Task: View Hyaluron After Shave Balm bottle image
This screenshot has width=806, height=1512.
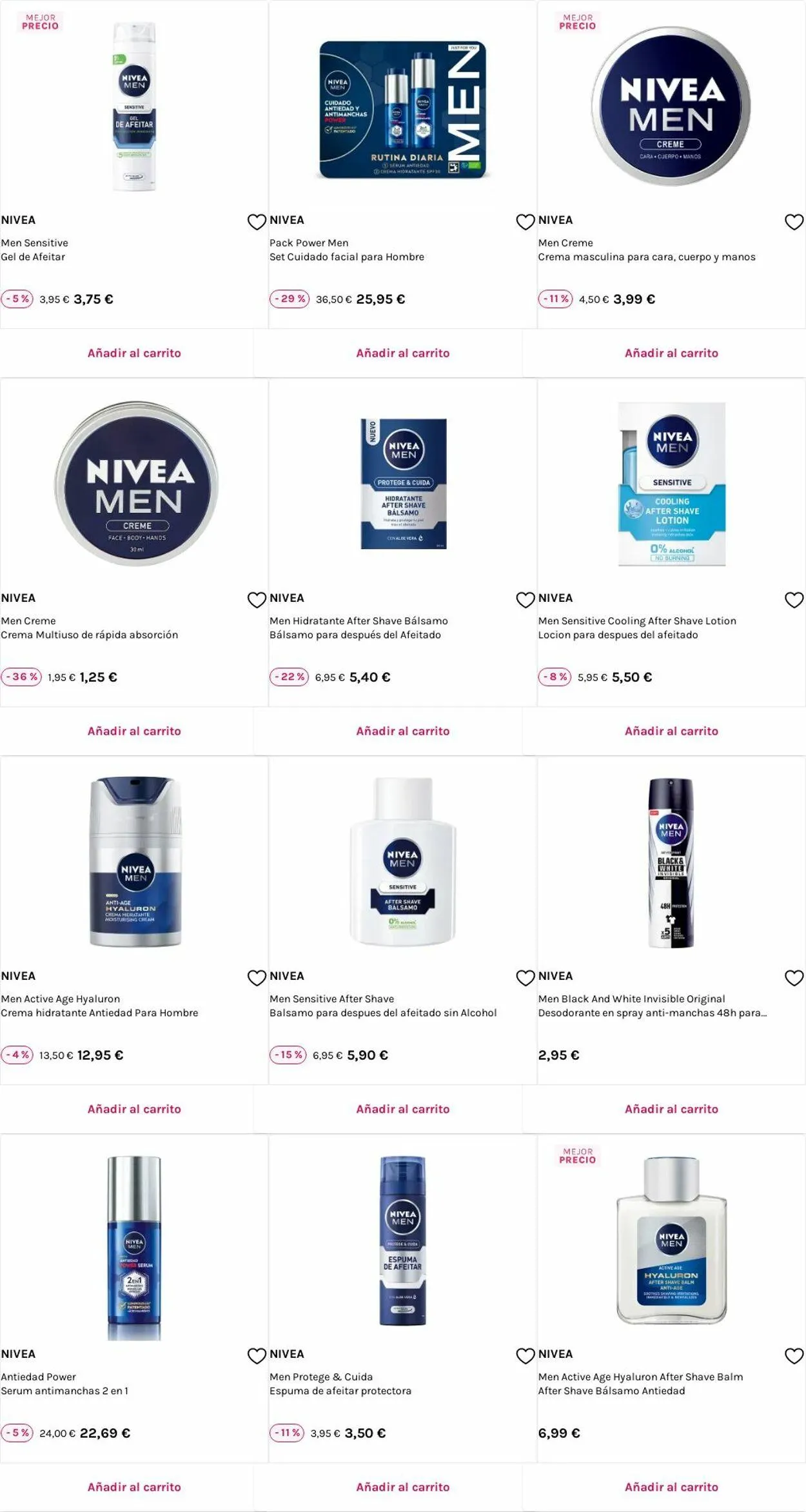Action: pyautogui.click(x=671, y=1240)
